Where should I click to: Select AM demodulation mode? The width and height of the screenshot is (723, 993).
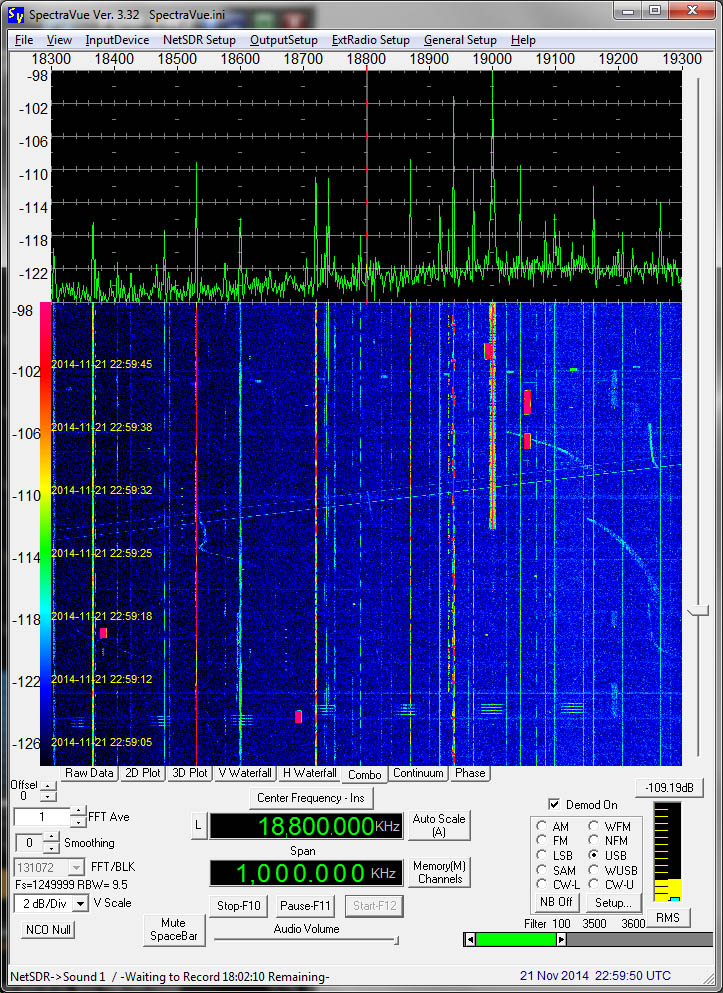pos(542,826)
